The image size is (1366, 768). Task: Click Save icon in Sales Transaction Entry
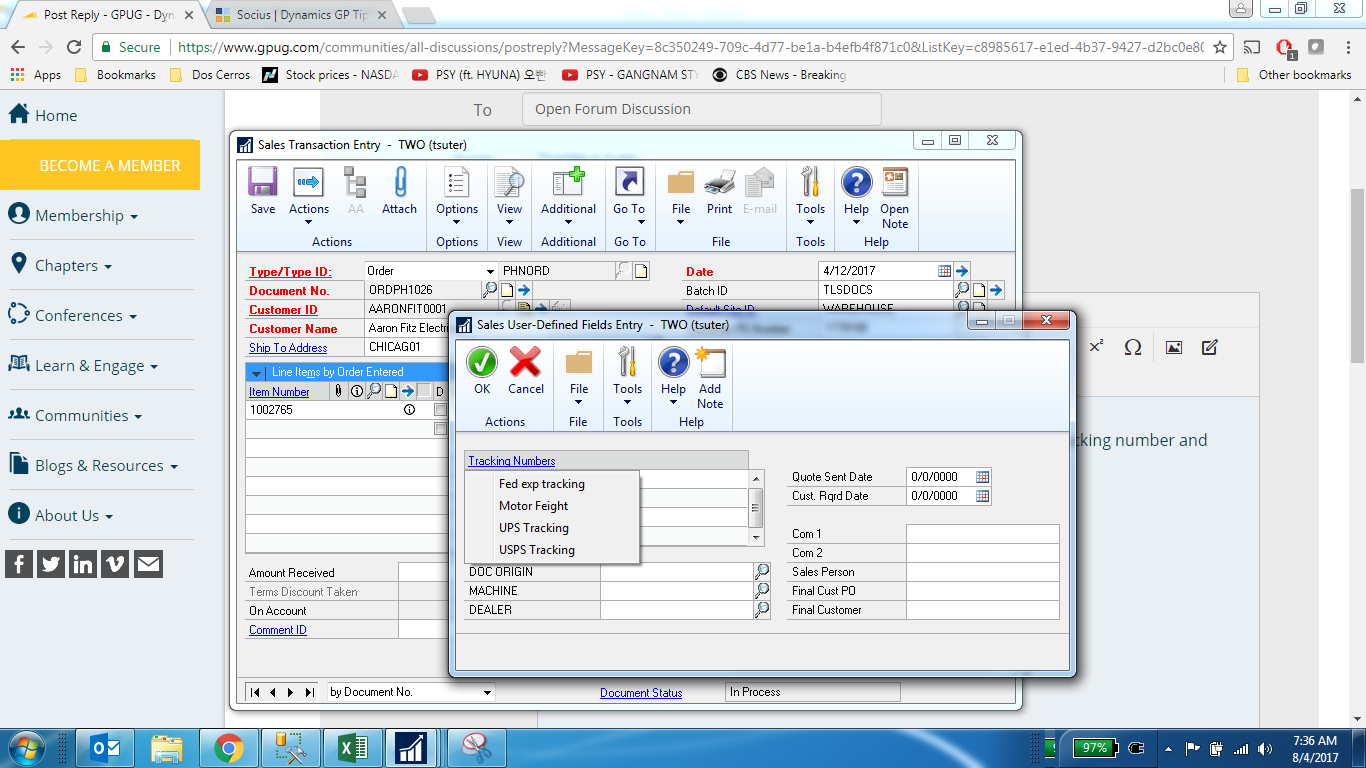[x=263, y=182]
